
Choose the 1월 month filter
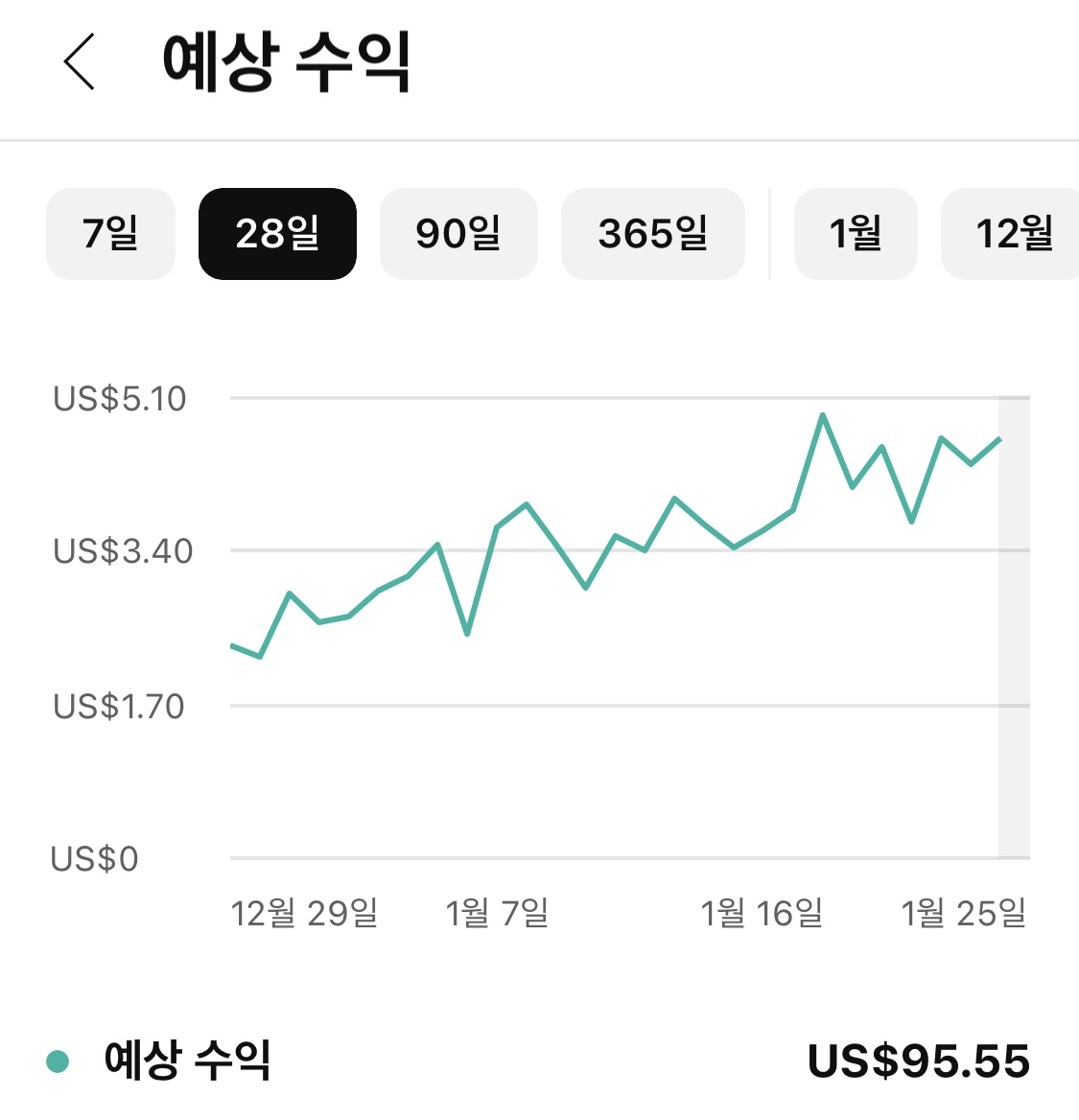856,234
